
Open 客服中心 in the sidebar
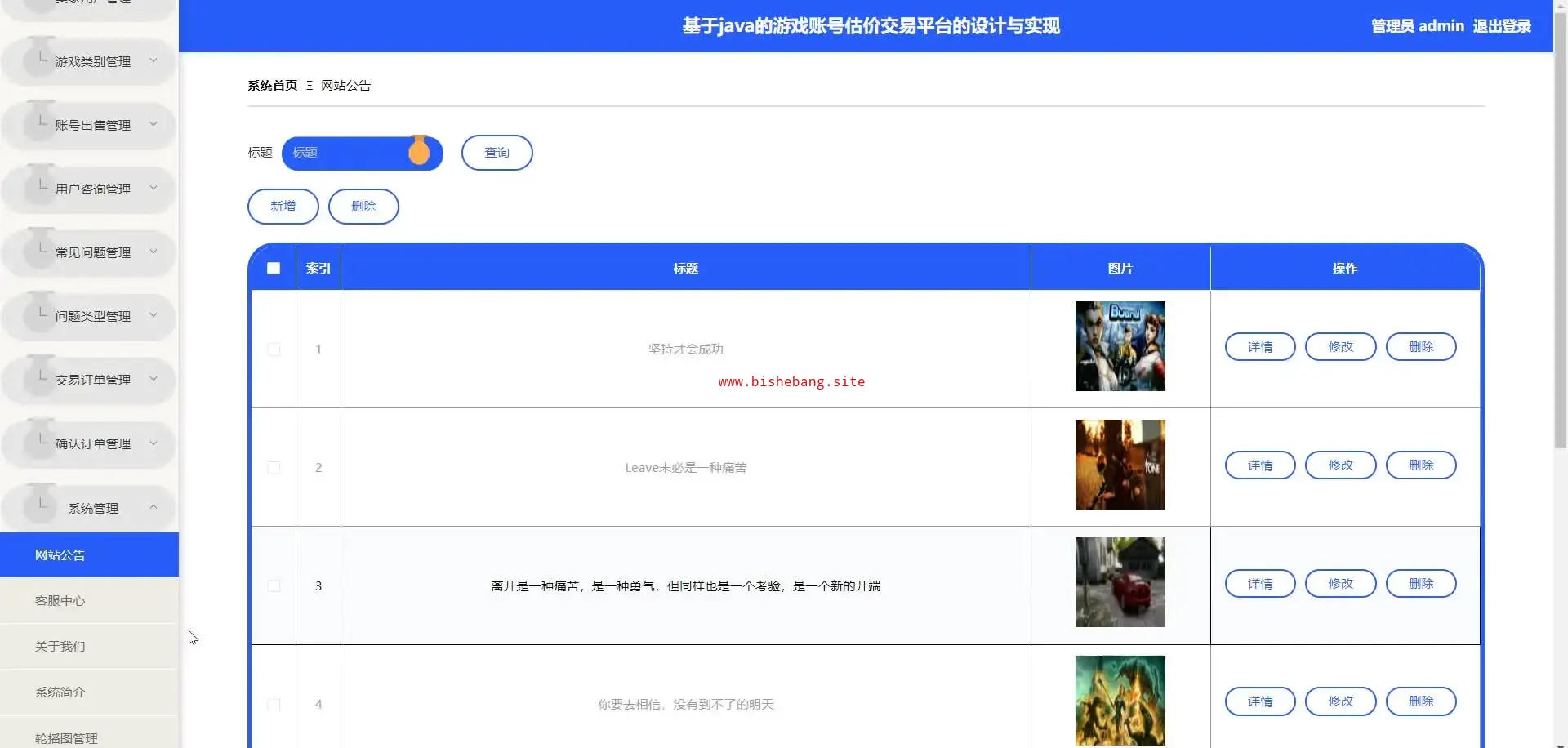pos(89,601)
